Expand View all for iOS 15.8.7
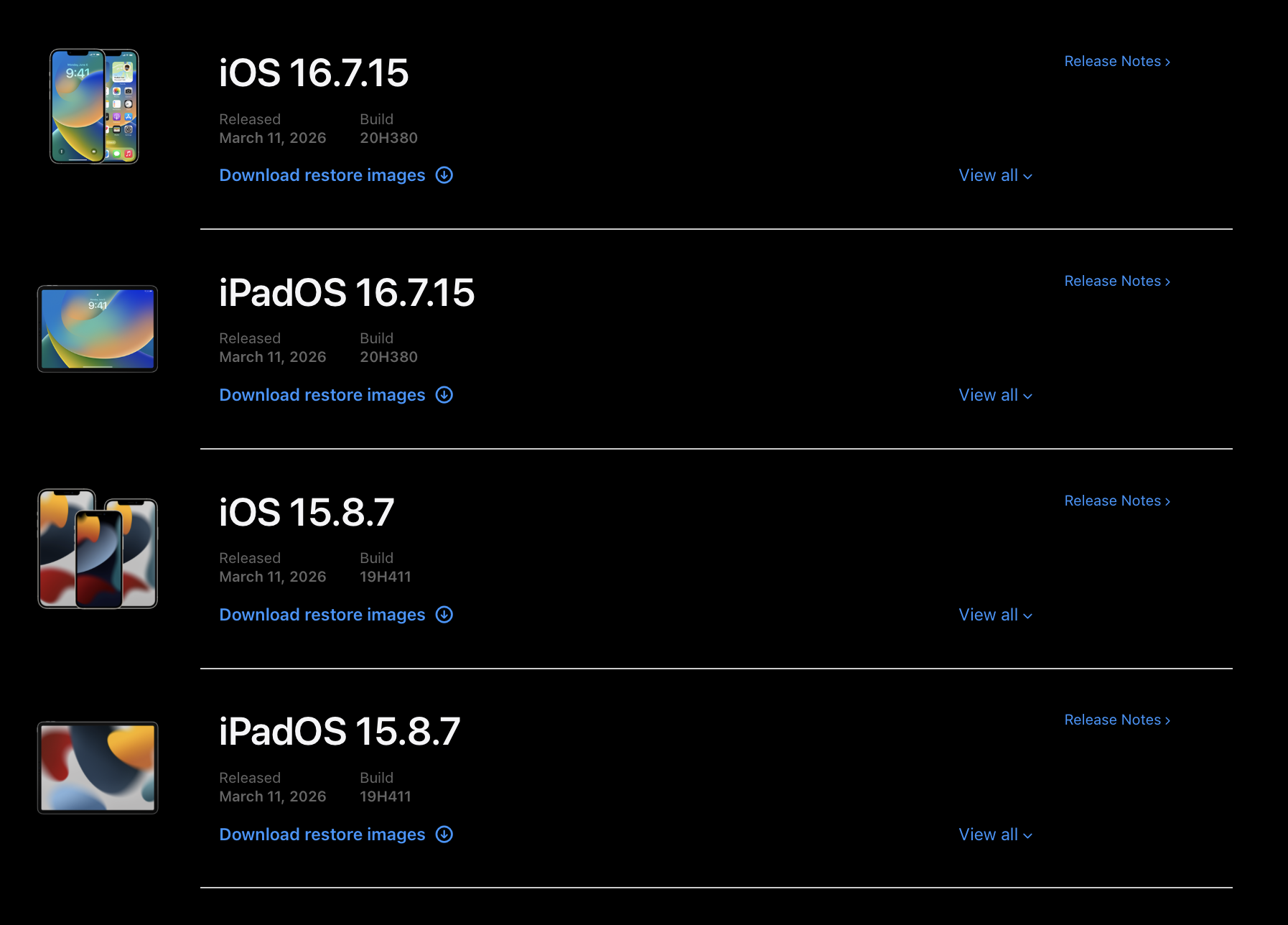The image size is (1288, 925). tap(996, 615)
